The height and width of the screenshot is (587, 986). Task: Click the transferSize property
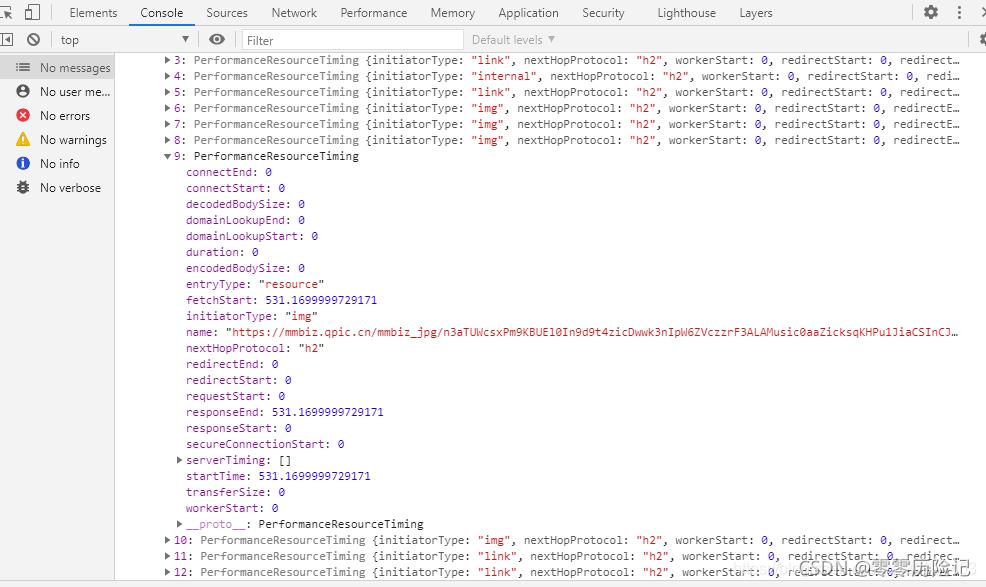pos(225,492)
